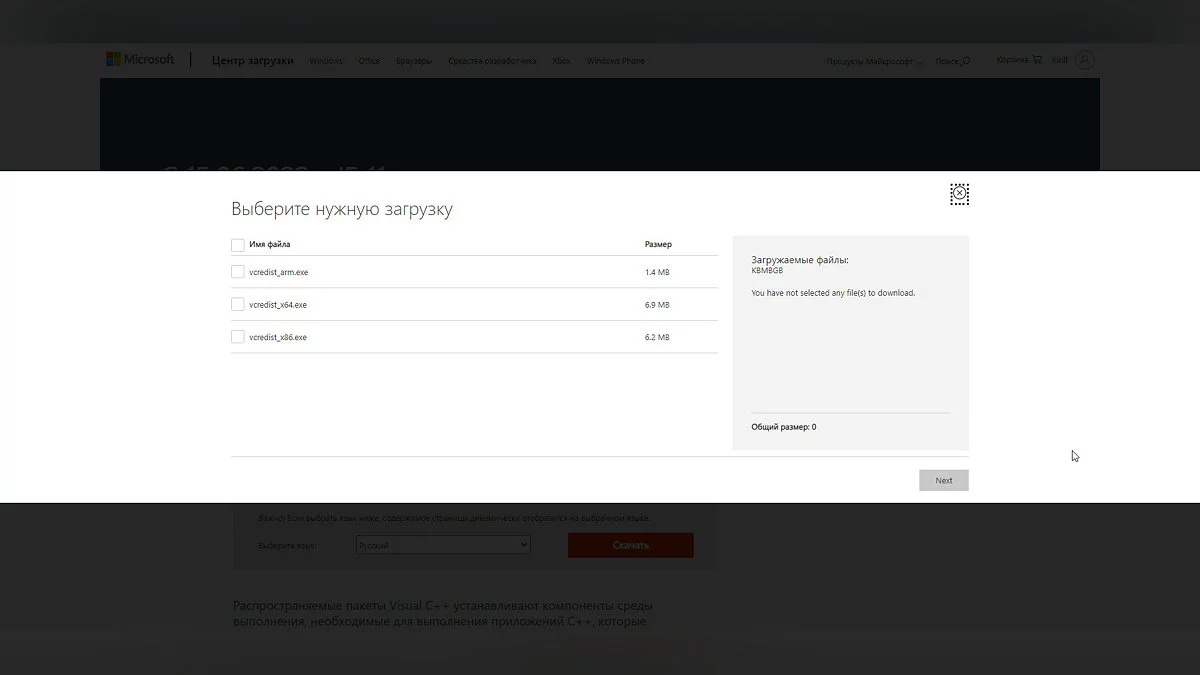
Task: Click the 6.9 MB size value
Action: click(x=657, y=305)
